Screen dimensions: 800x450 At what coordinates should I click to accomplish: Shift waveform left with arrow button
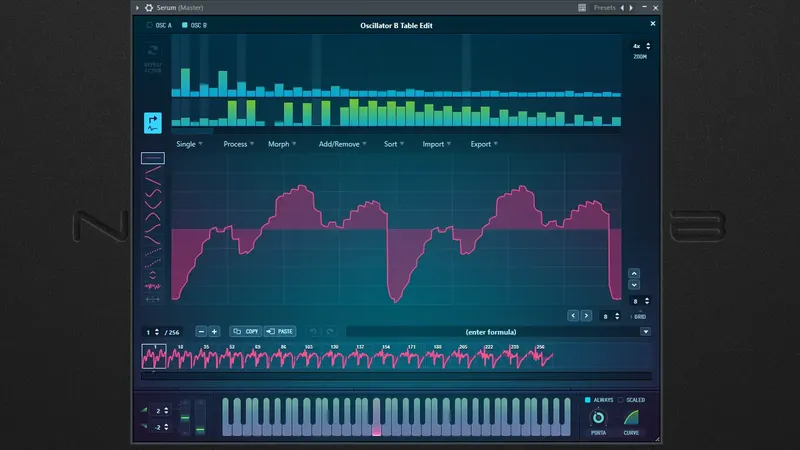point(573,316)
